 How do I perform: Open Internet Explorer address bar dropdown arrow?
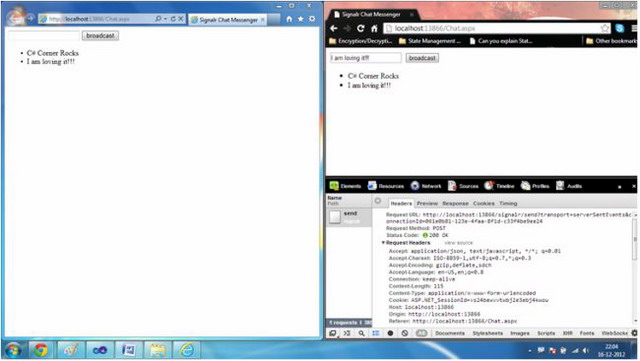point(165,19)
